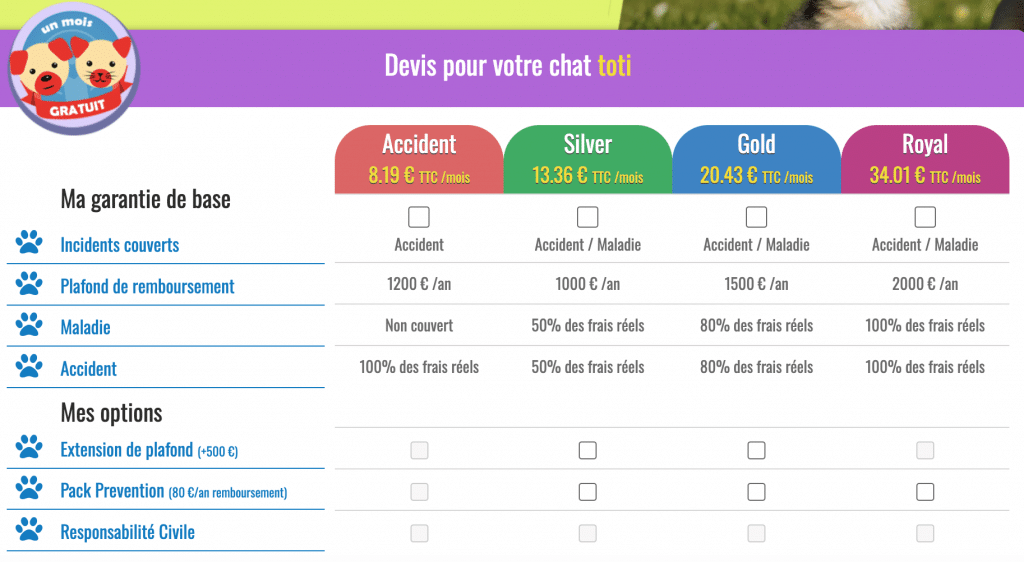Screen dimensions: 1024x562
Task: Click paw icon next to Maladie
Action: point(29,326)
